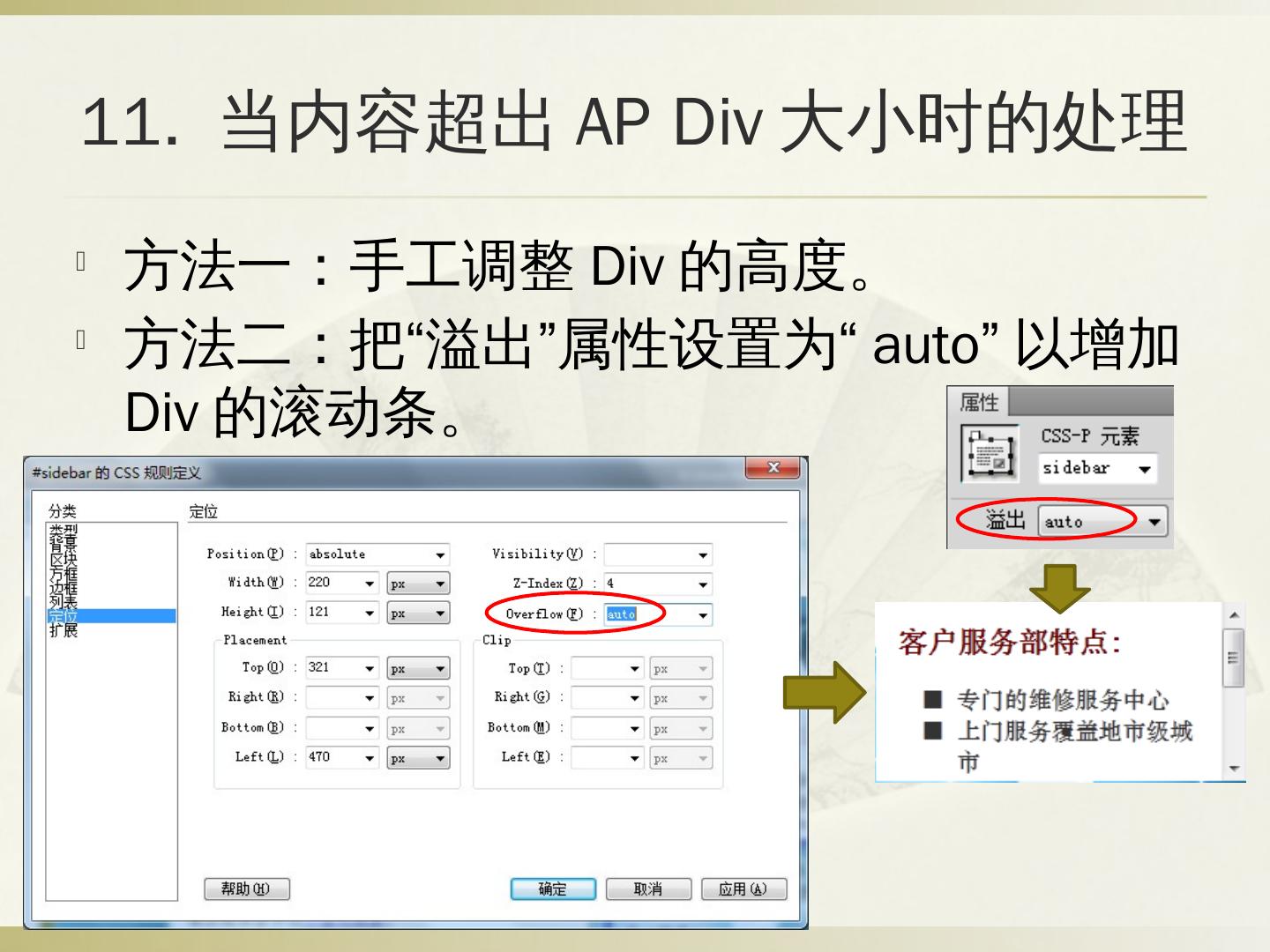Open the Width unit px dropdown
The image size is (1270, 952).
(439, 584)
